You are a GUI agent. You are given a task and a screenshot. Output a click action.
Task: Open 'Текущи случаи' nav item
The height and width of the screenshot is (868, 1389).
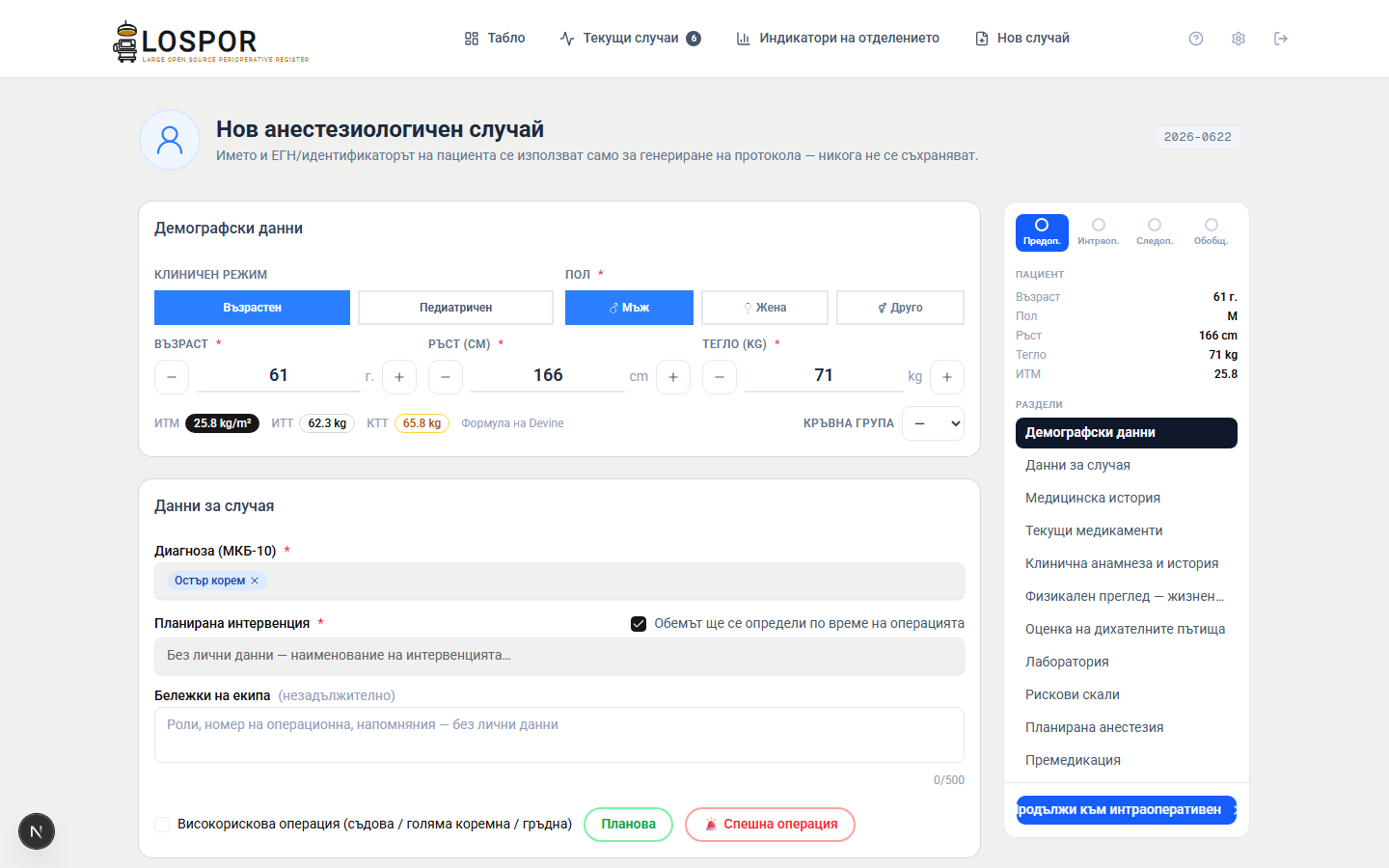click(x=630, y=39)
